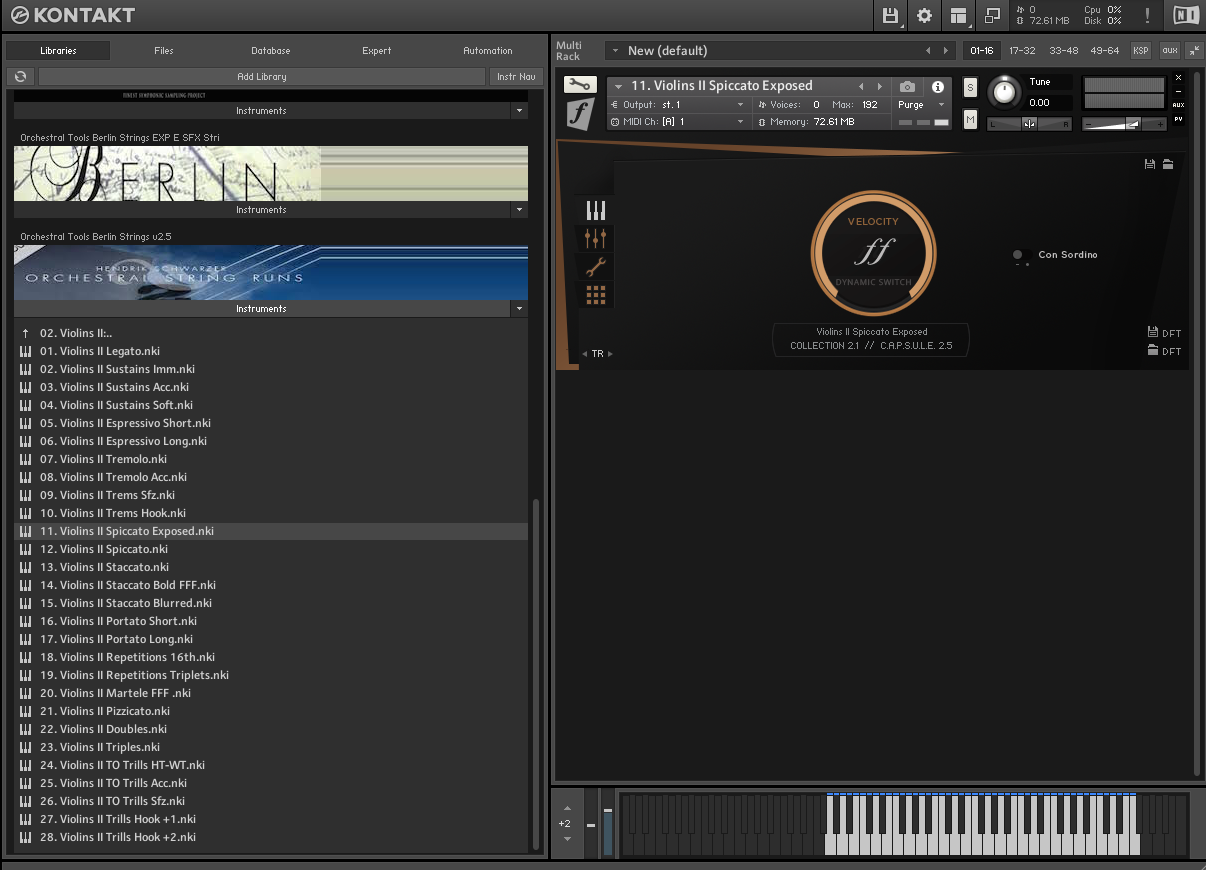1206x870 pixels.
Task: Mute the instrument with M button
Action: (x=970, y=119)
